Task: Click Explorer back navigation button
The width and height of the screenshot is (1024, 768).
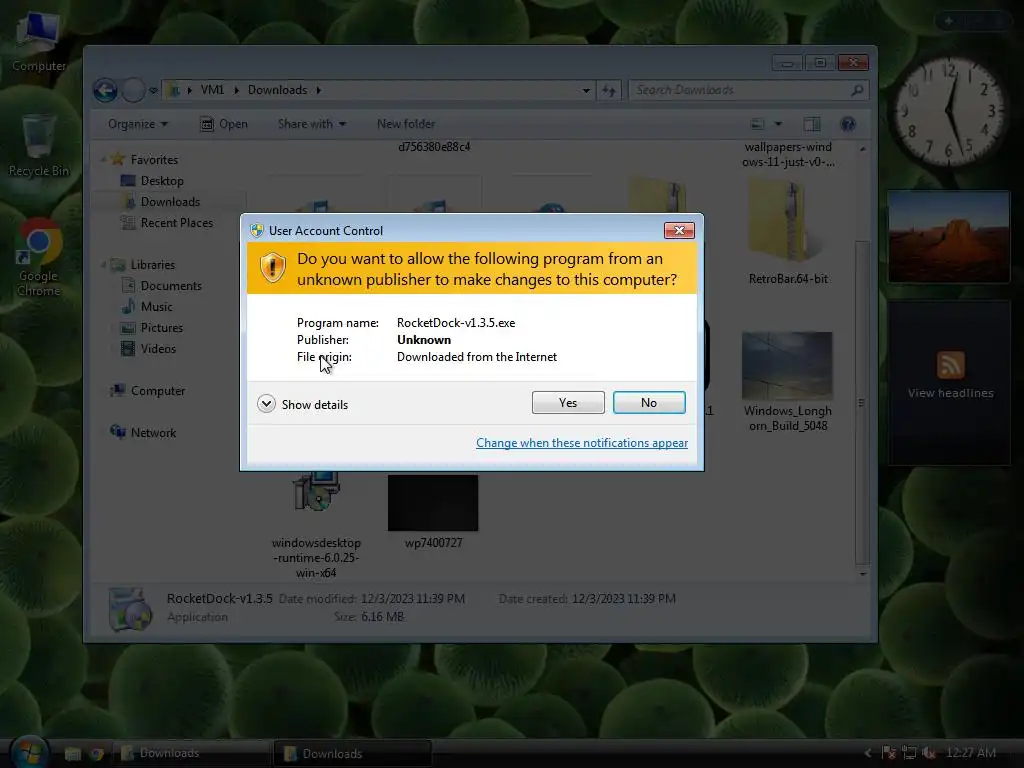Action: pos(105,90)
